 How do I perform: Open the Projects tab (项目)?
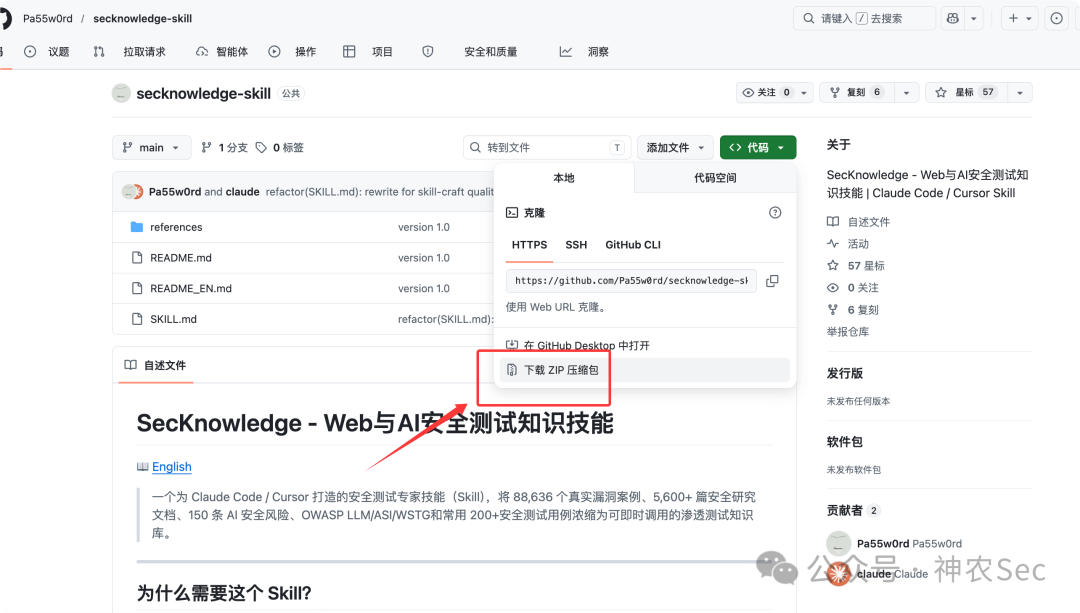click(368, 52)
